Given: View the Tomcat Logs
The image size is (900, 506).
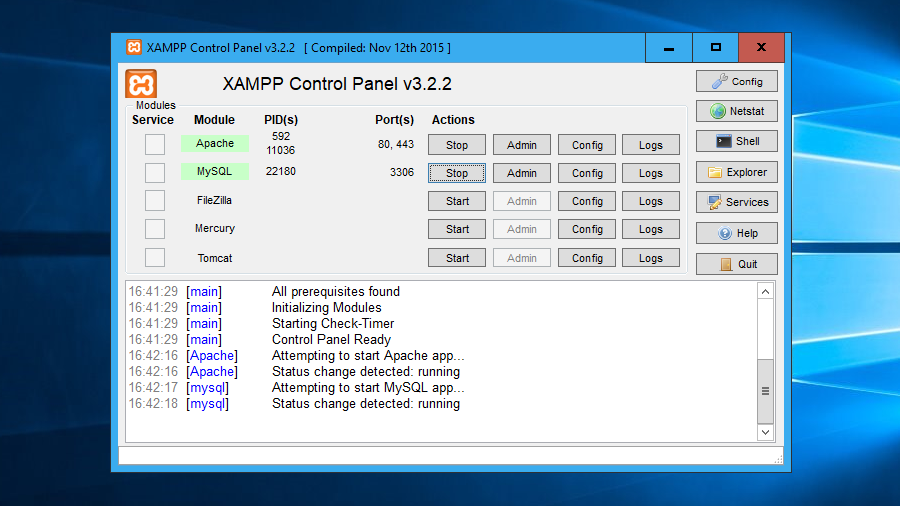Looking at the screenshot, I should pyautogui.click(x=651, y=258).
